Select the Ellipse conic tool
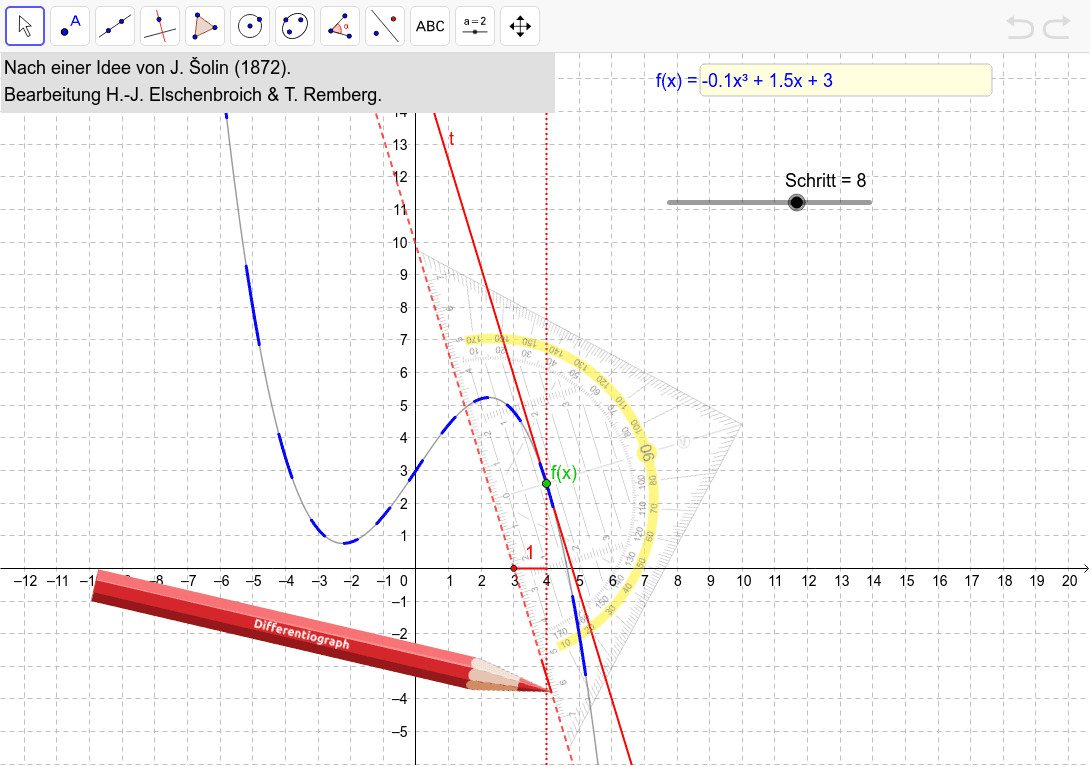The width and height of the screenshot is (1091, 767). (295, 26)
